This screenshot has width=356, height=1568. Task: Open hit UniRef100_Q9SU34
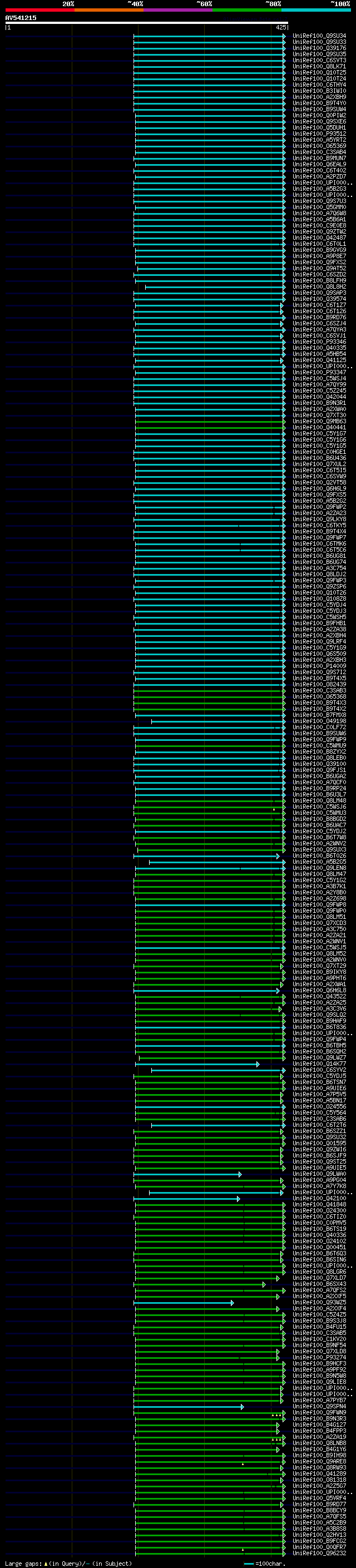click(319, 36)
